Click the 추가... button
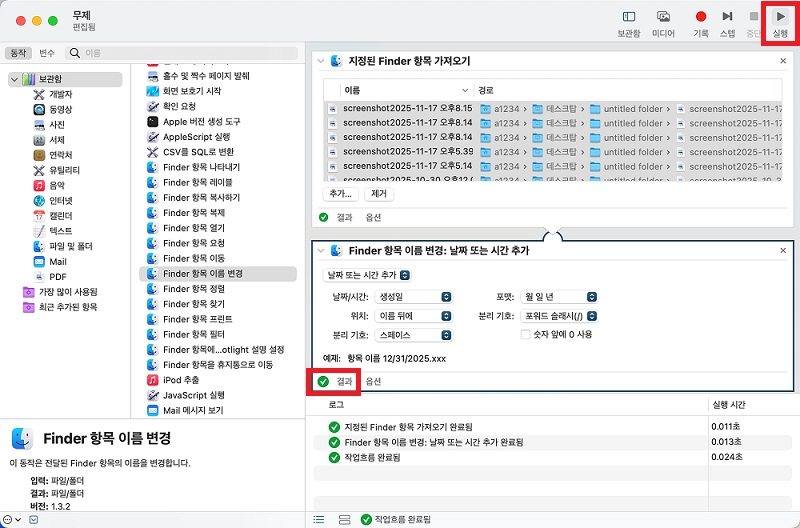Screen dimensions: 800x528 (x=340, y=194)
